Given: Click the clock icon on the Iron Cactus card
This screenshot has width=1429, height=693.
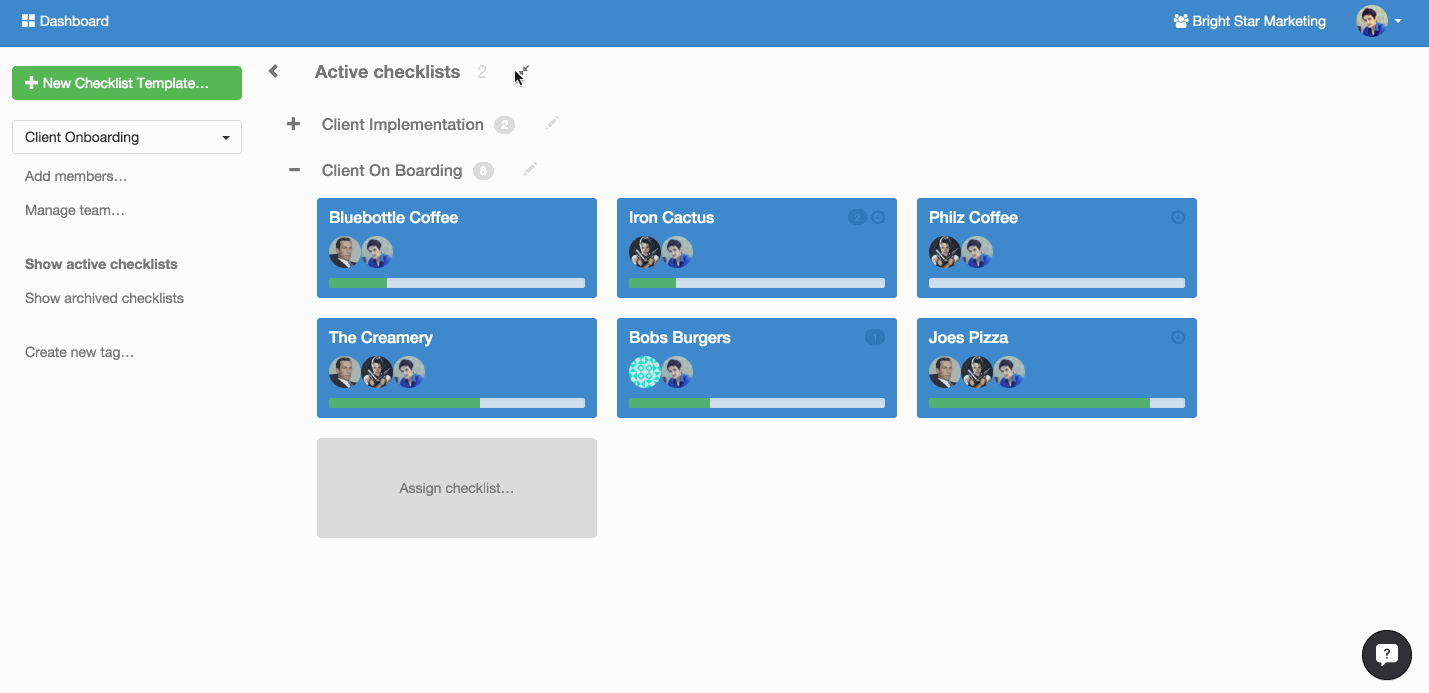Looking at the screenshot, I should [x=879, y=216].
